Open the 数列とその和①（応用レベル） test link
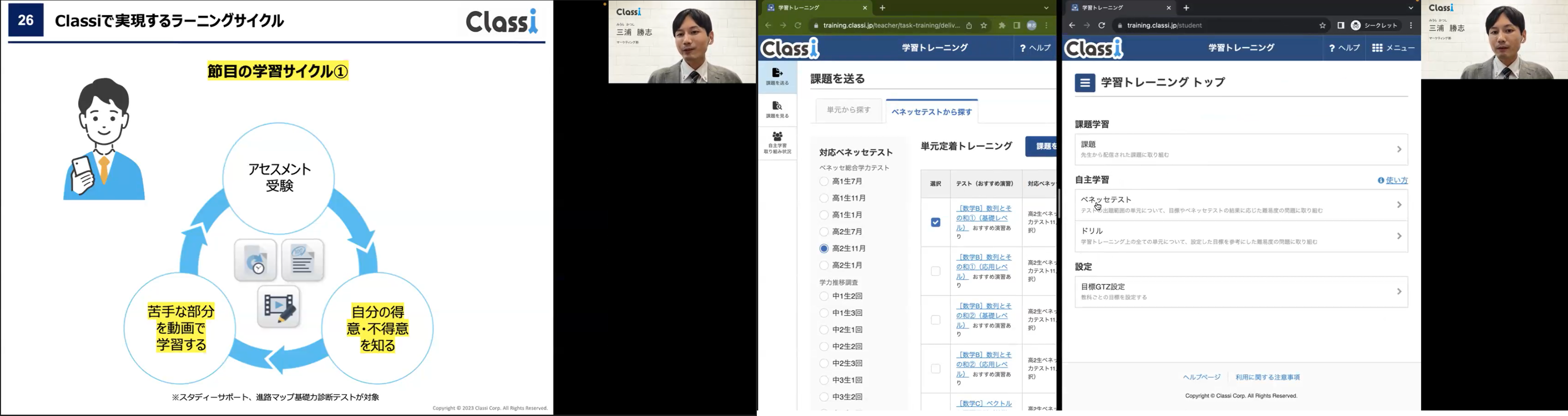 tap(984, 267)
